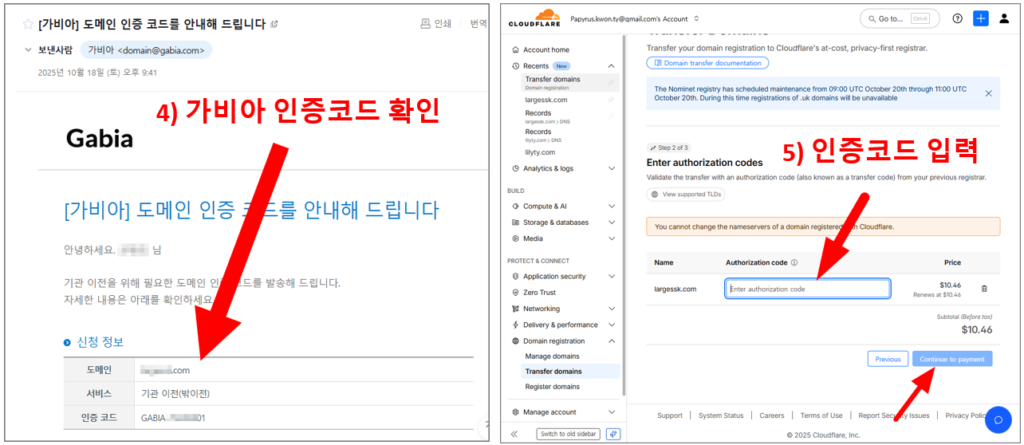
Task: Pin the largessk.com recent item
Action: (611, 100)
